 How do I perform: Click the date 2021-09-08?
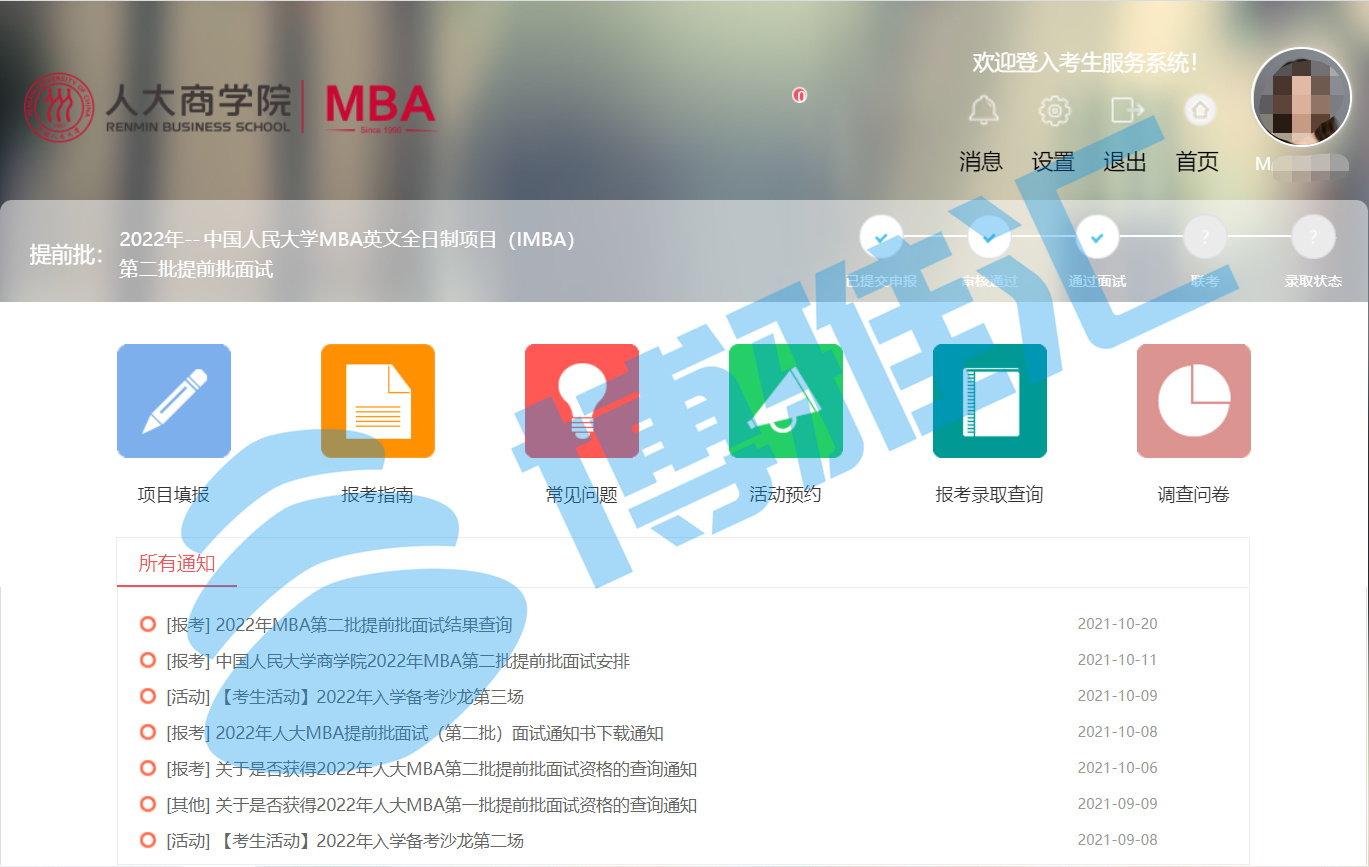point(1117,840)
